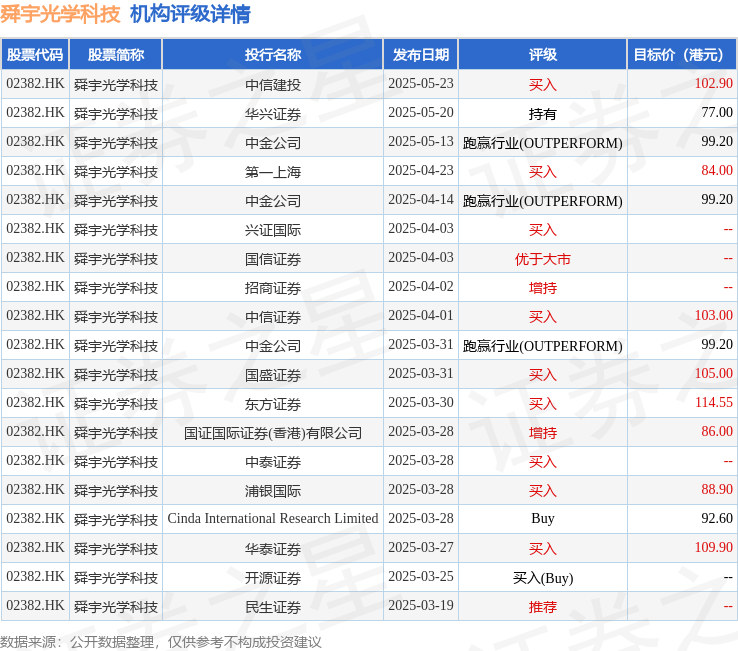The width and height of the screenshot is (738, 651).
Task: Click target price 103.00
Action: pos(714,315)
